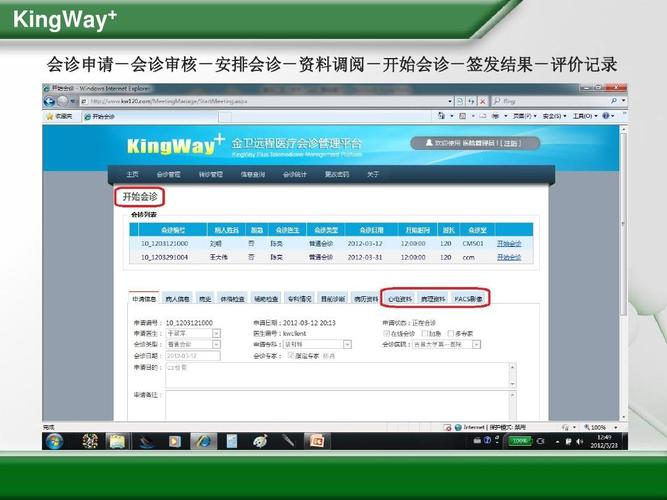Image resolution: width=667 pixels, height=500 pixels.
Task: Click consultation number 10_1203121000 in the list
Action: (164, 243)
